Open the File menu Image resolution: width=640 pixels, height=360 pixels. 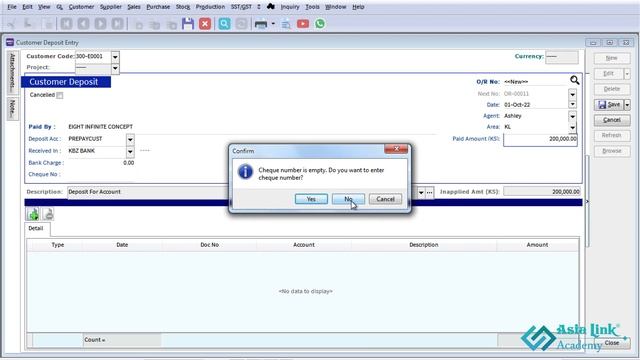click(12, 7)
